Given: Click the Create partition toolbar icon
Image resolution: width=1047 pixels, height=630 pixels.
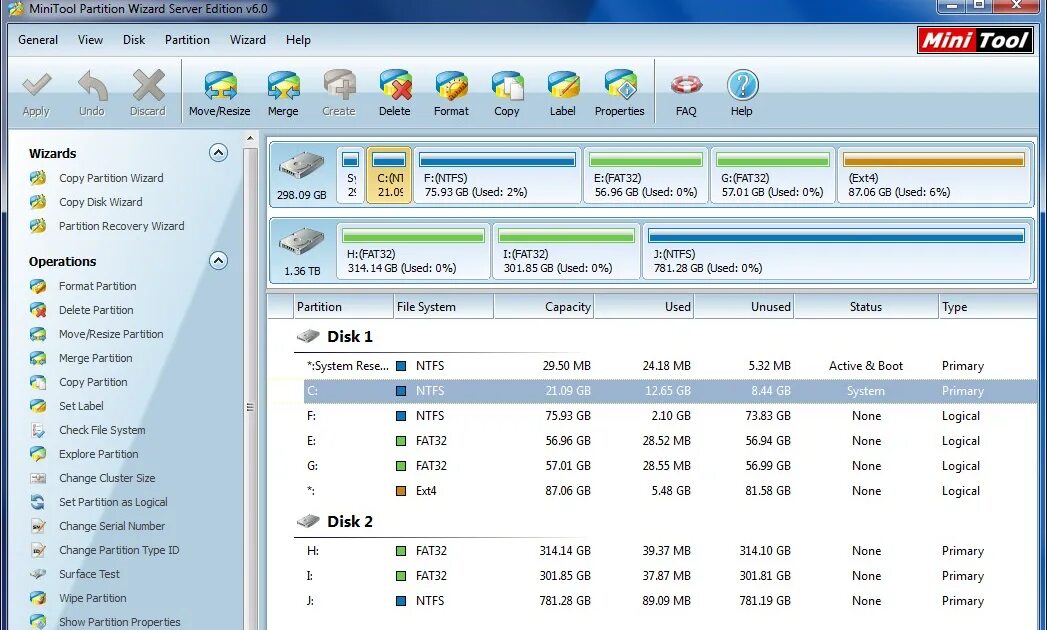Looking at the screenshot, I should coord(339,86).
